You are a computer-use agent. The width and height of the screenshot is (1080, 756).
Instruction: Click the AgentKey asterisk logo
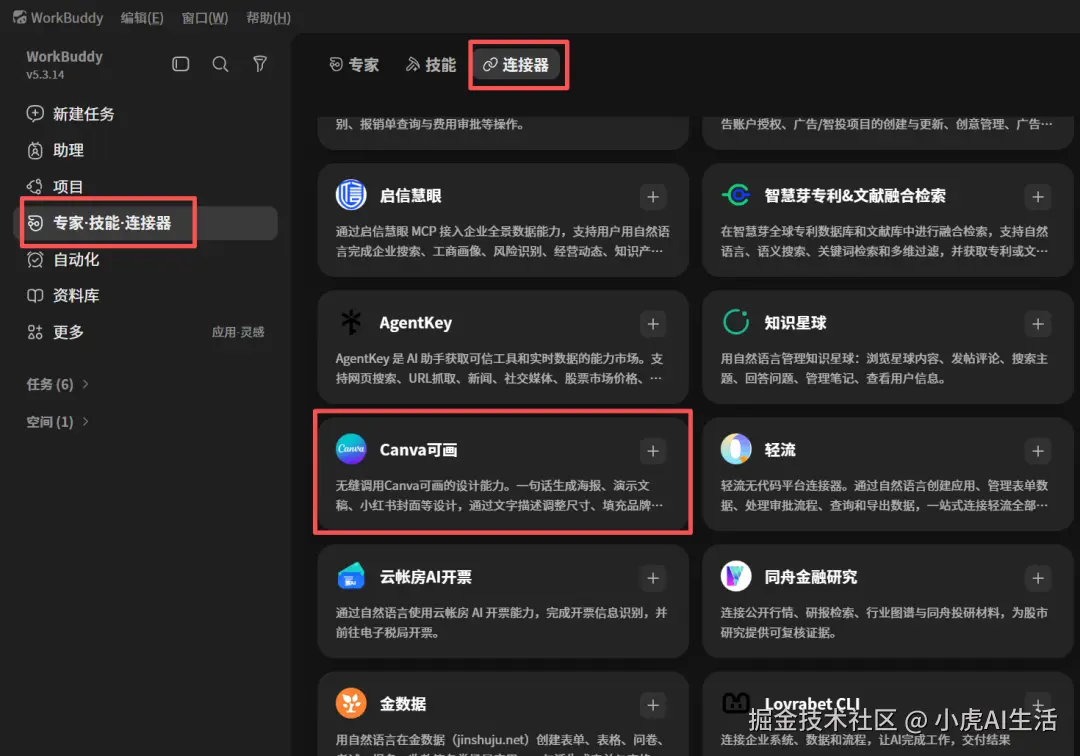[x=351, y=322]
